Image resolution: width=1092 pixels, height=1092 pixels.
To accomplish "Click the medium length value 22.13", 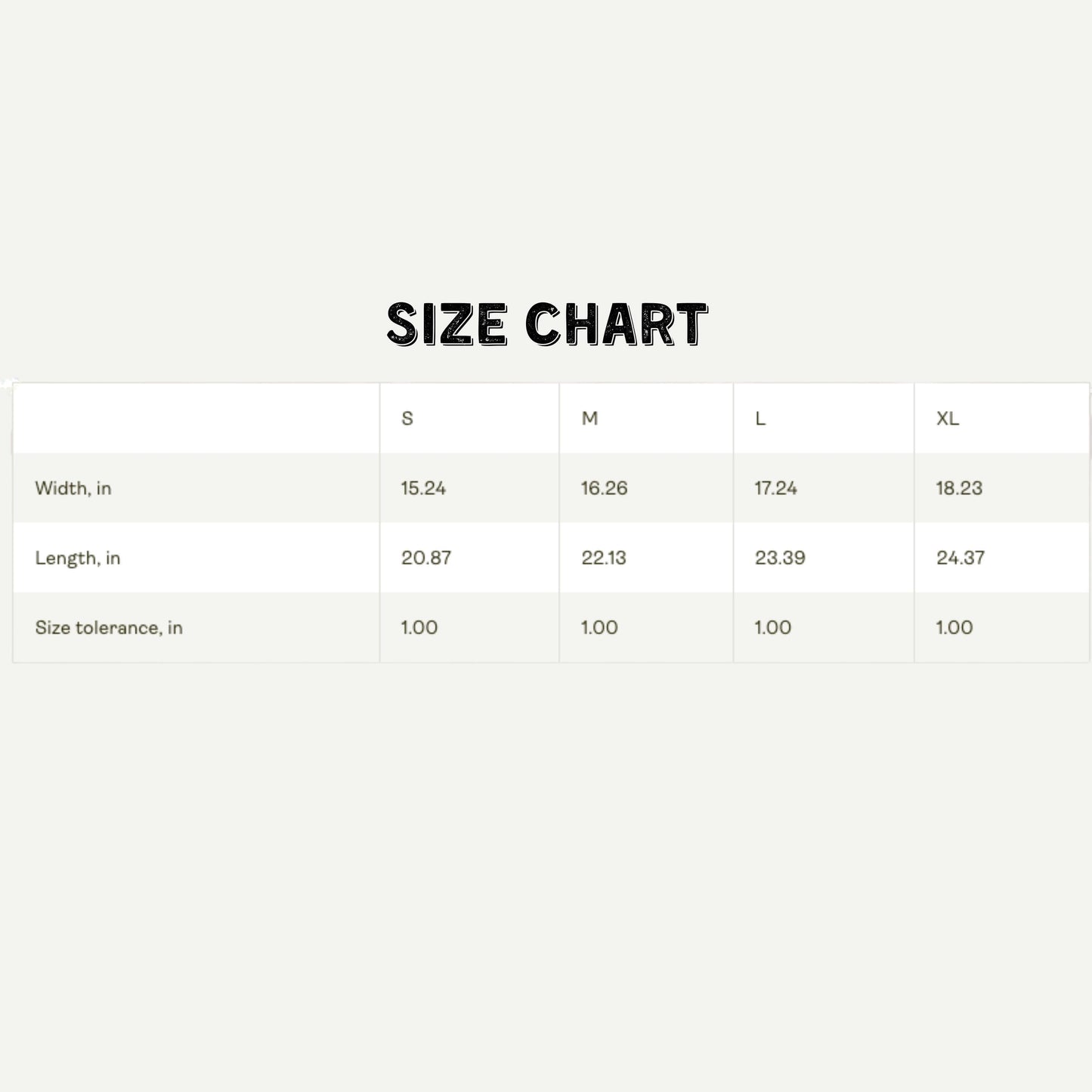I will coord(604,558).
